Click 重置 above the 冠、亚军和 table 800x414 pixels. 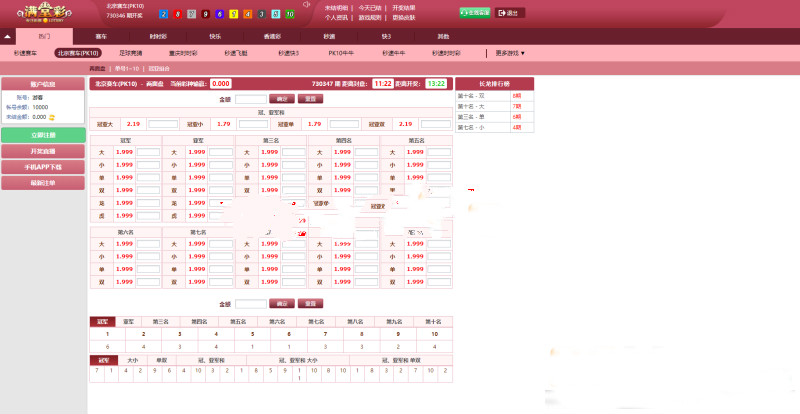310,99
